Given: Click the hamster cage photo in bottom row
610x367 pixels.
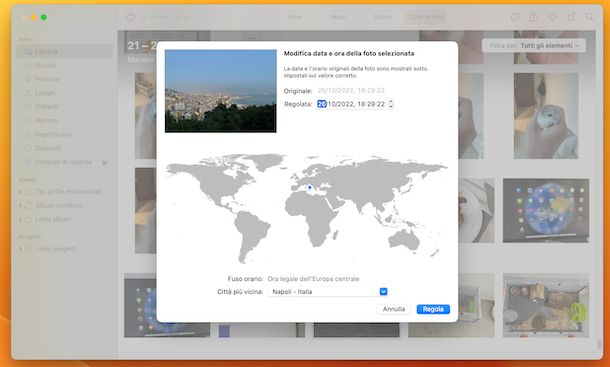Looking at the screenshot, I should point(546,305).
